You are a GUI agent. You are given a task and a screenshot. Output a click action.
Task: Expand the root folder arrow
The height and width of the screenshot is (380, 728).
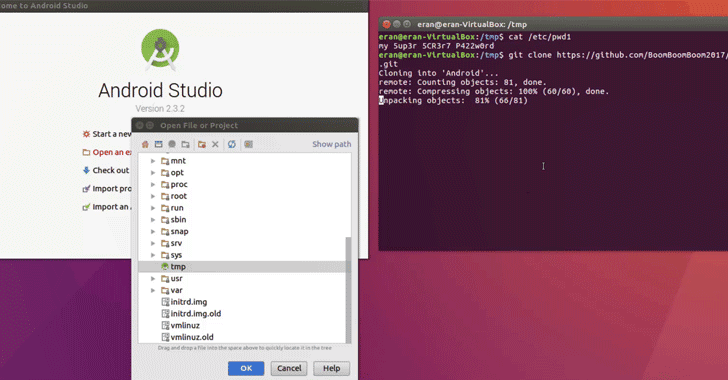153,196
